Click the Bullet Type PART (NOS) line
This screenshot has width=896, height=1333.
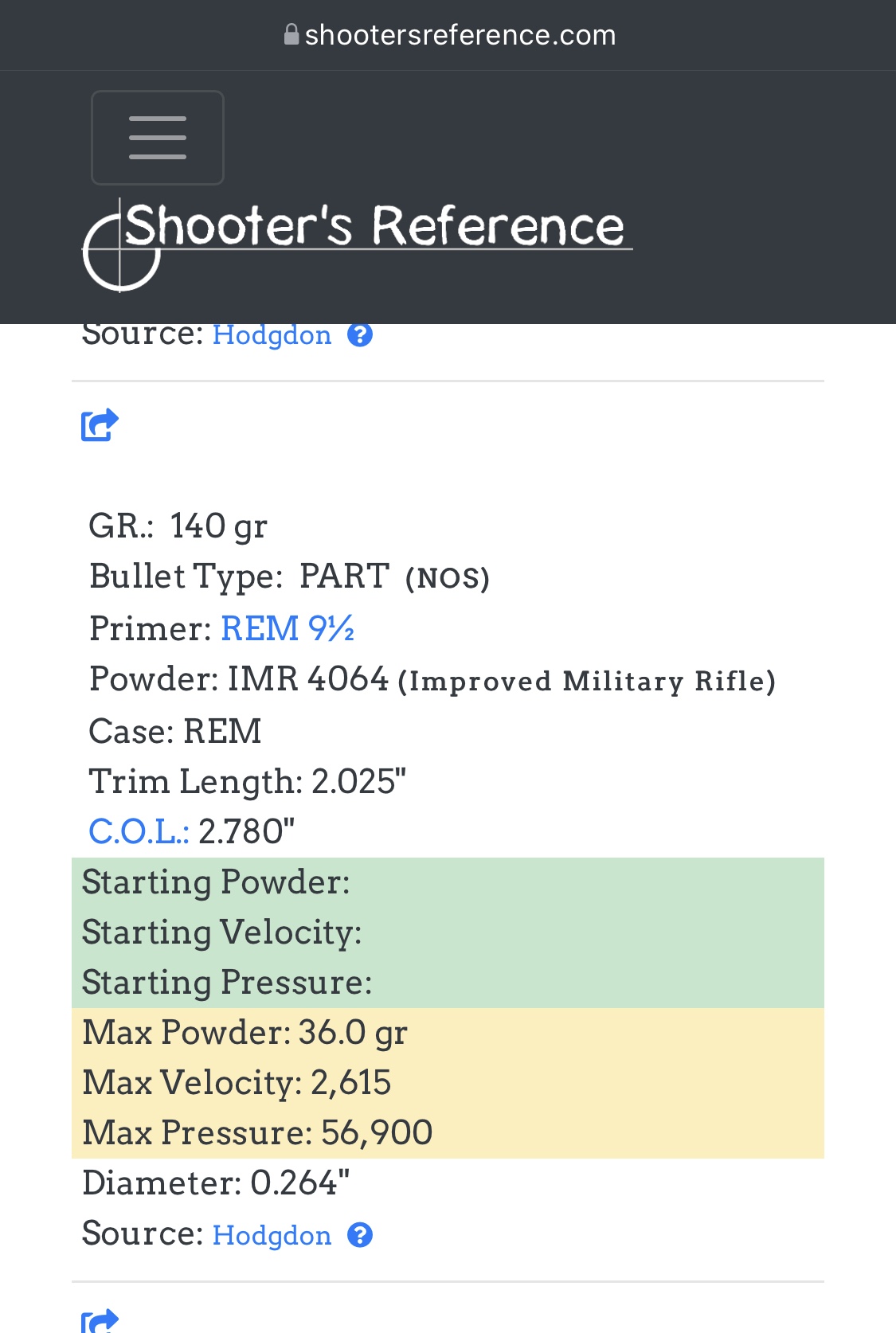289,577
